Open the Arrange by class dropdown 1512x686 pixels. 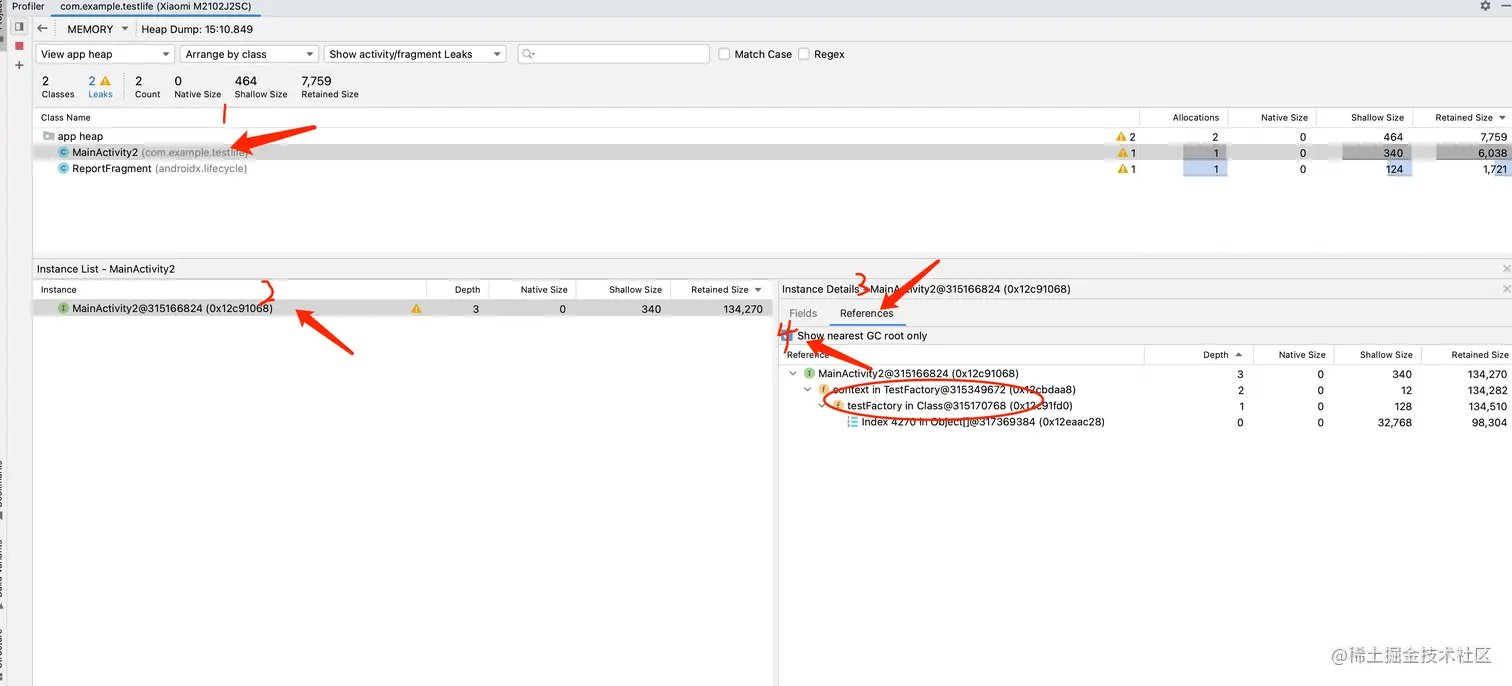tap(250, 54)
